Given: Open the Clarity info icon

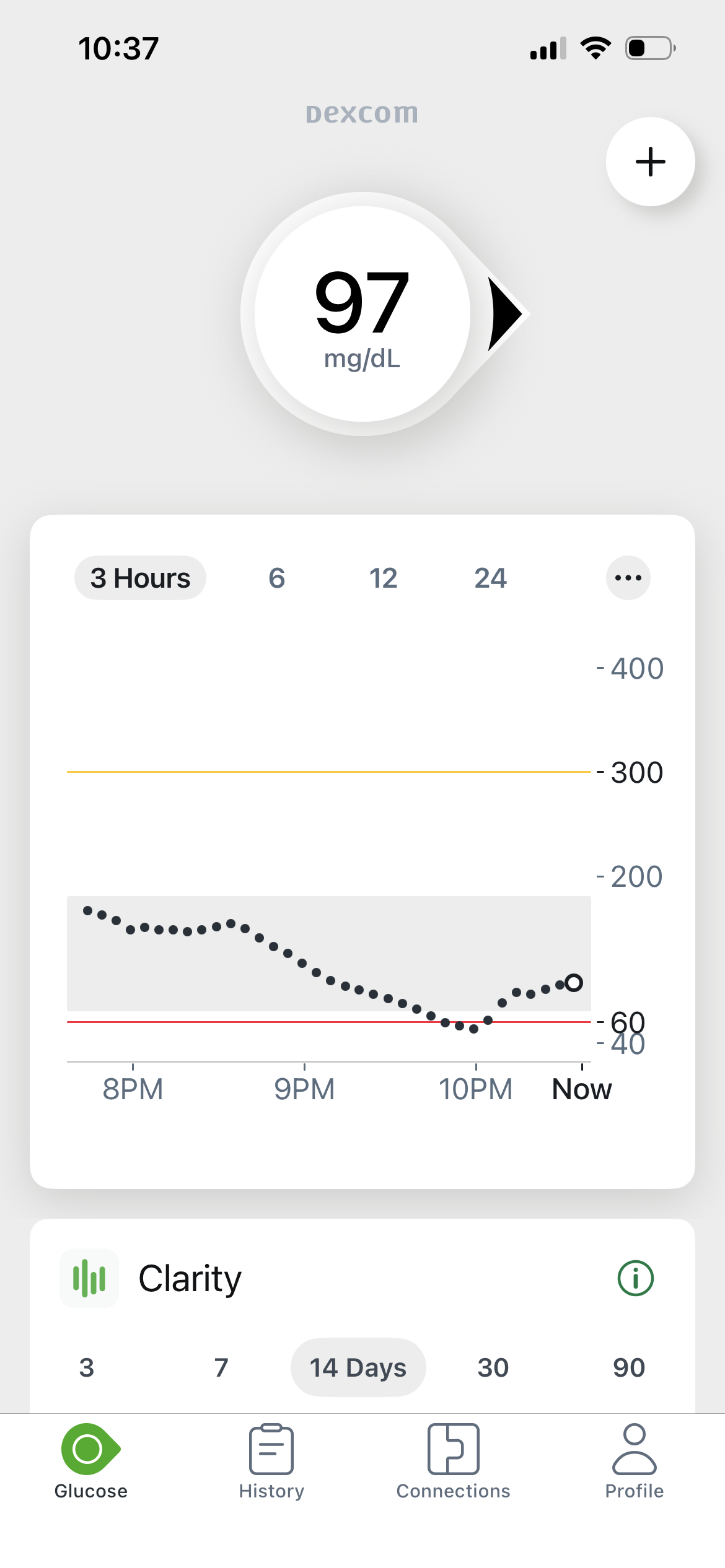Looking at the screenshot, I should click(x=635, y=1278).
